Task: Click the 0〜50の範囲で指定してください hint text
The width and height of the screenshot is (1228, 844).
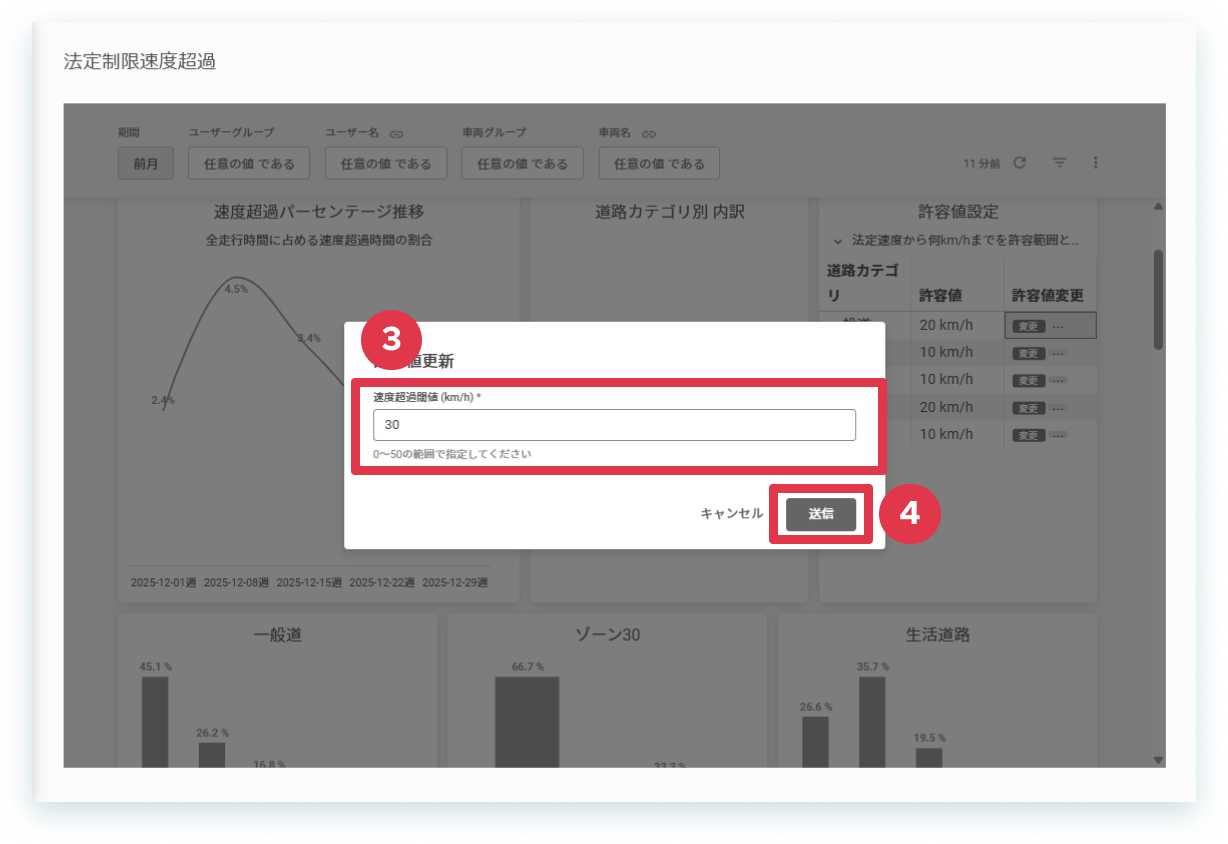Action: point(452,454)
